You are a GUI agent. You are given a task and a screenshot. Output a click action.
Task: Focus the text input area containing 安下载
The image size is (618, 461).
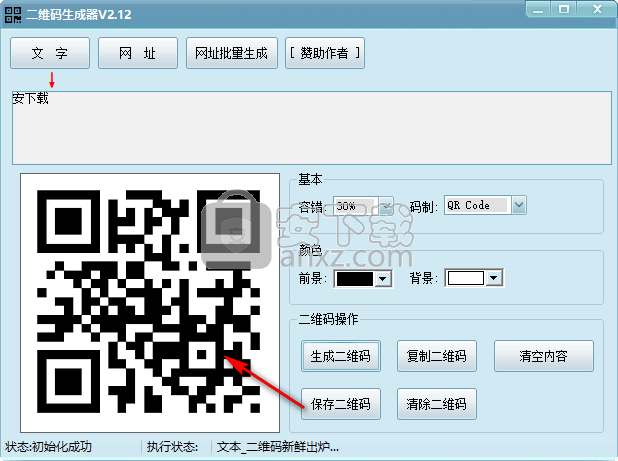(x=312, y=128)
